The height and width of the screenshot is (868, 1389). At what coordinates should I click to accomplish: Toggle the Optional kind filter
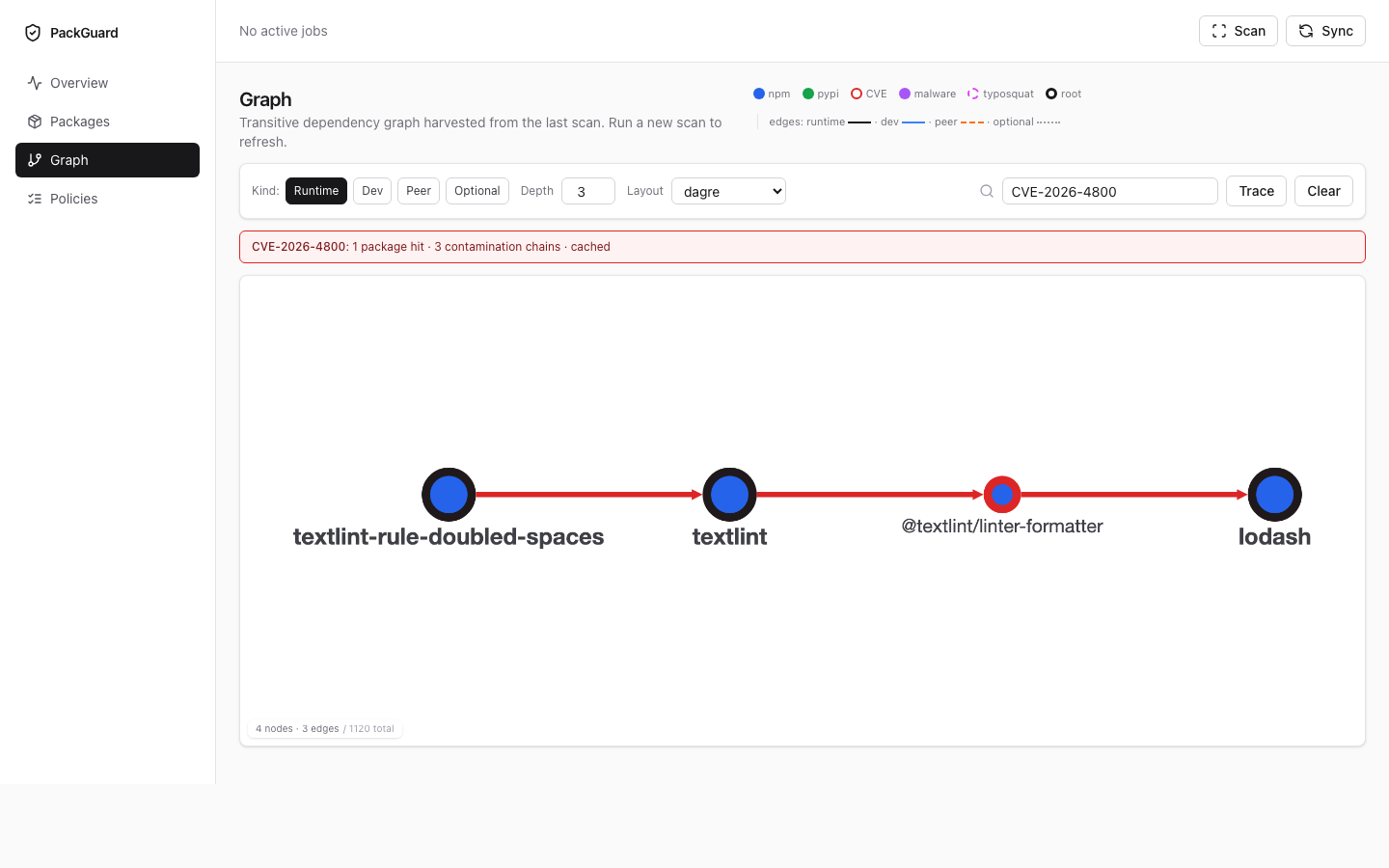click(477, 191)
